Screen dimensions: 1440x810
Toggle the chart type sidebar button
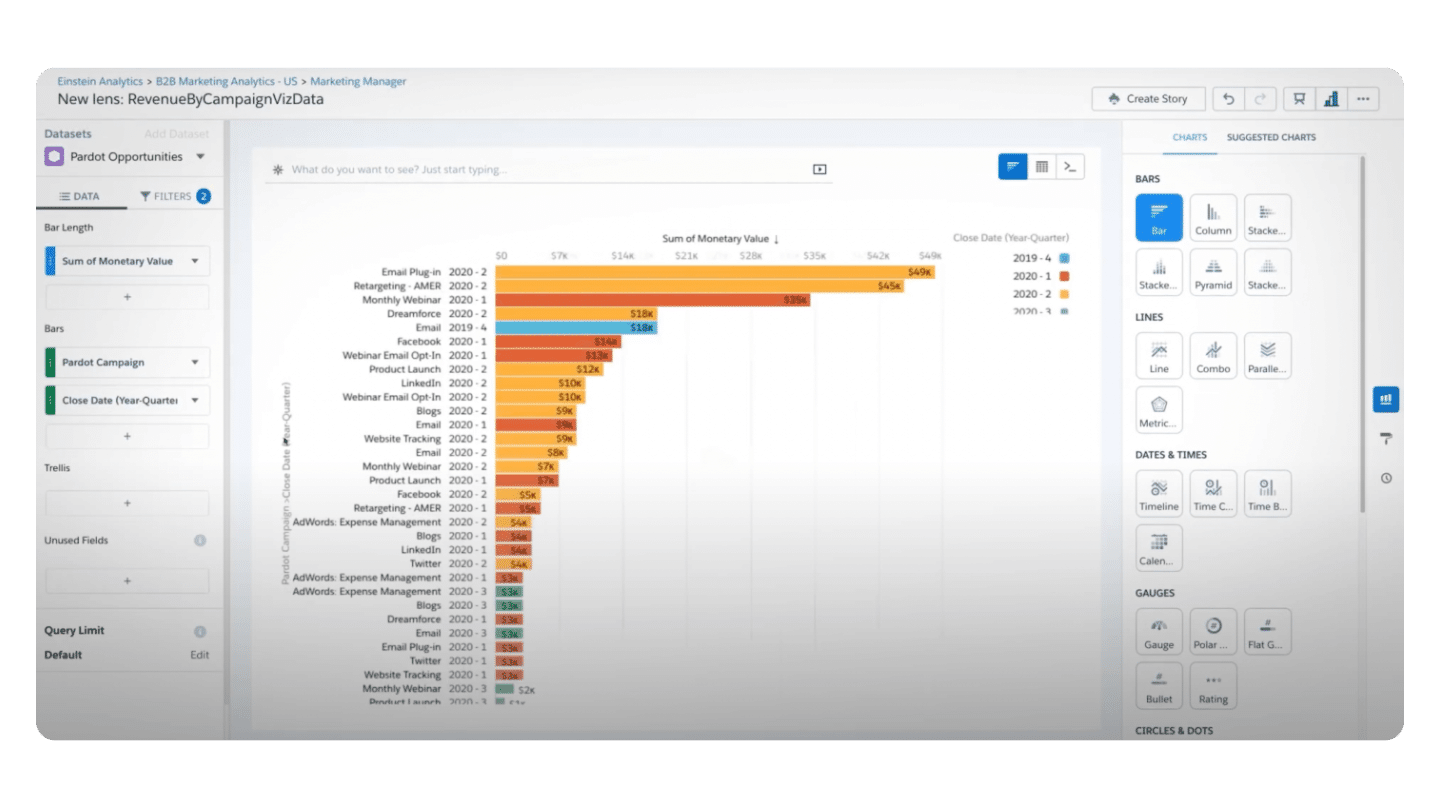point(1386,399)
